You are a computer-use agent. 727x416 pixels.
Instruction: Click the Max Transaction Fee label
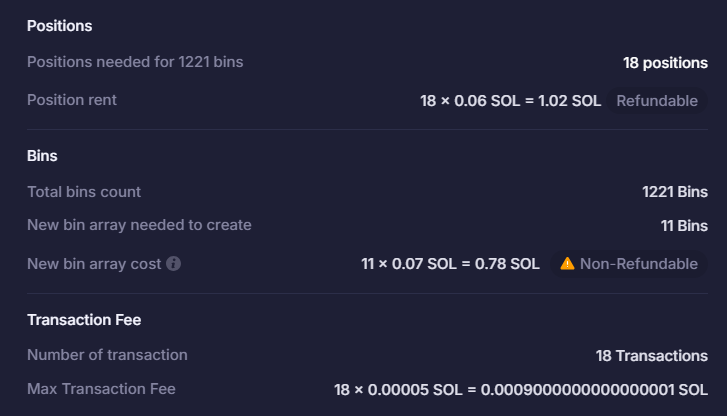[101, 389]
